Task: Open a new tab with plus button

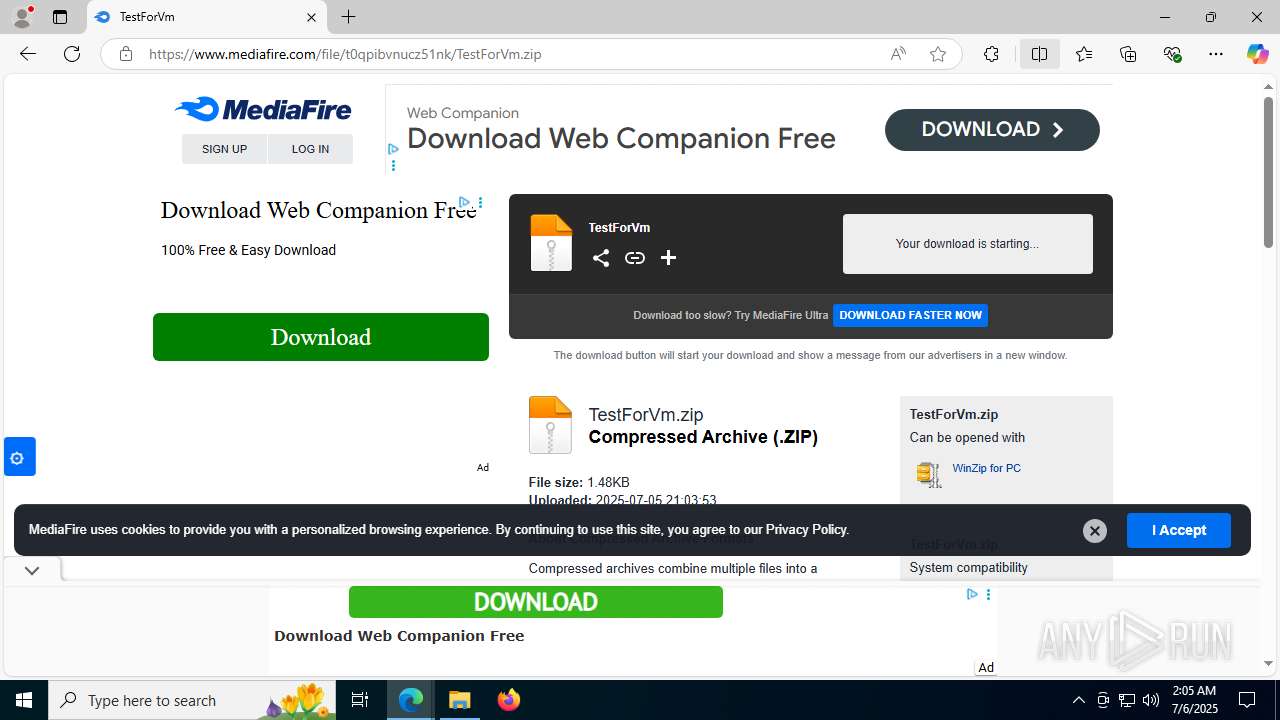Action: tap(348, 17)
